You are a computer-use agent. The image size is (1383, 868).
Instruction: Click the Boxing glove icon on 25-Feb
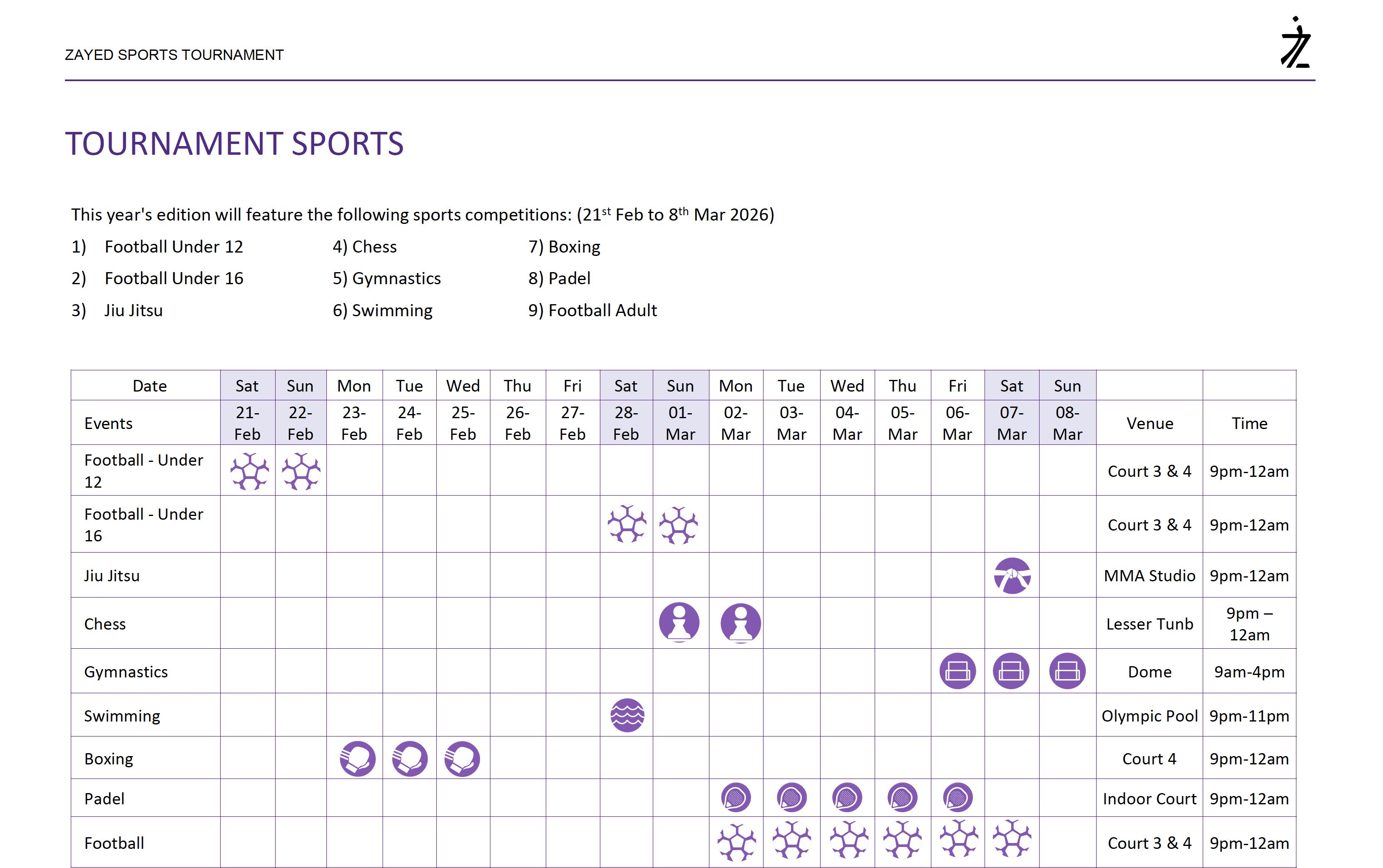coord(462,759)
